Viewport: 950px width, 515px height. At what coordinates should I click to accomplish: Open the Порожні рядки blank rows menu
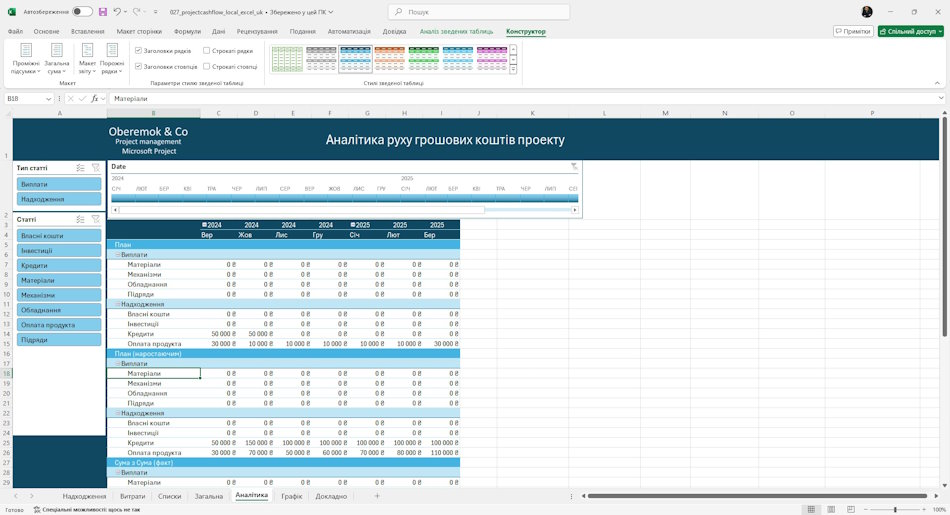(x=112, y=59)
